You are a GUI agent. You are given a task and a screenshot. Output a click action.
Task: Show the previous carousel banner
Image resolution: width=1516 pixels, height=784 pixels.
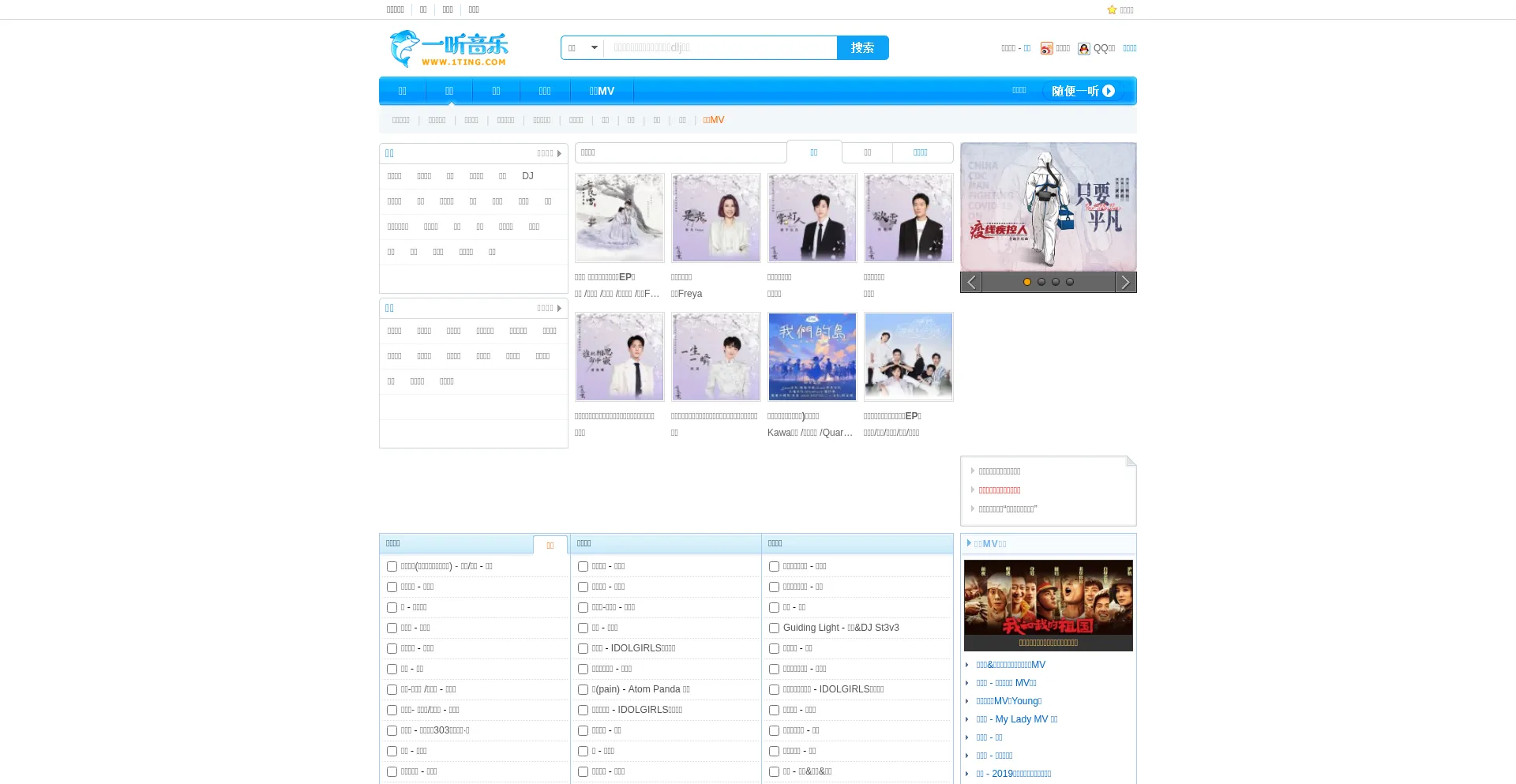[x=971, y=283]
